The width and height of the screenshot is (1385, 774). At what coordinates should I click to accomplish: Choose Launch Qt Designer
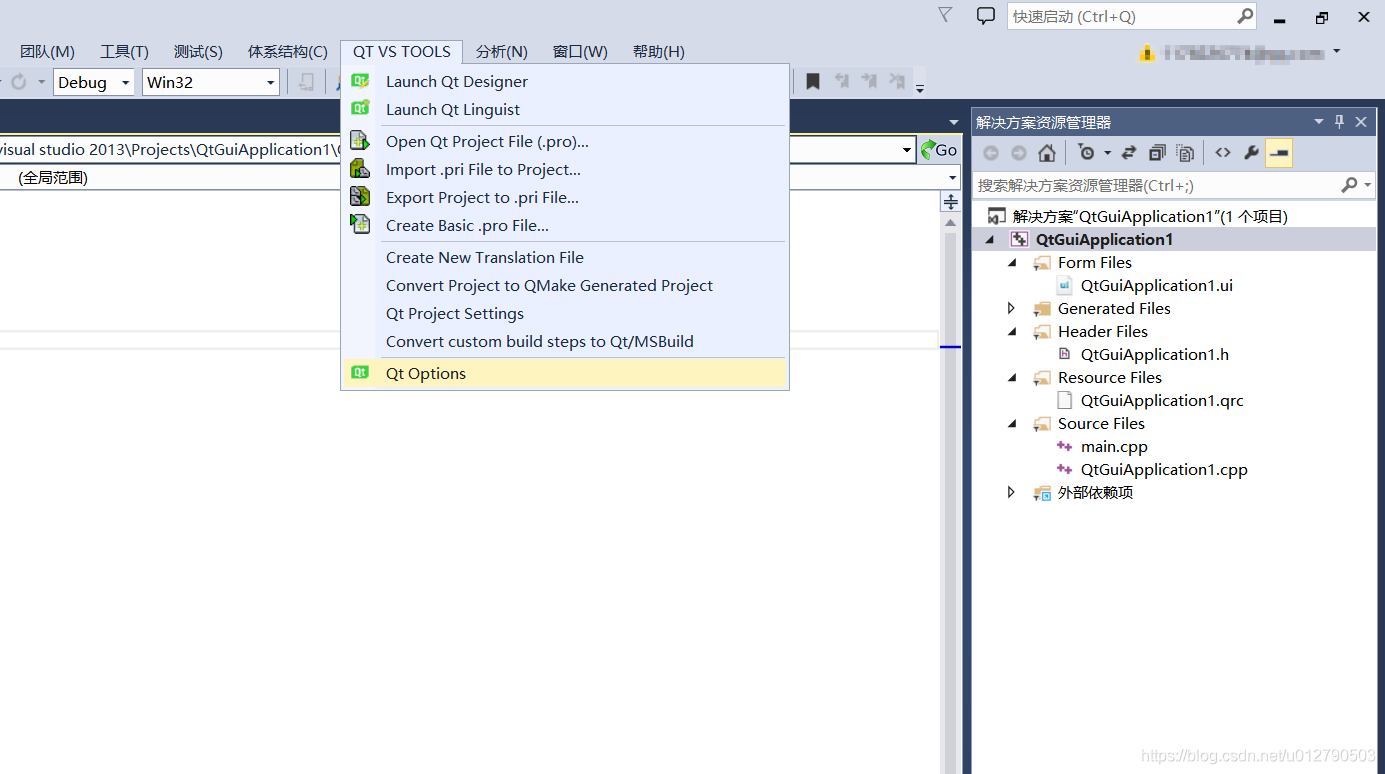pyautogui.click(x=565, y=82)
